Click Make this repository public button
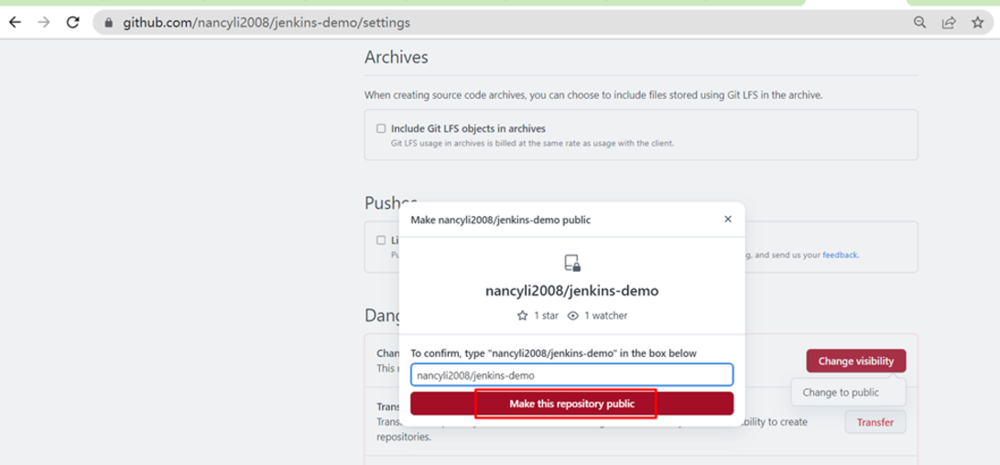1000x465 pixels. pyautogui.click(x=572, y=404)
